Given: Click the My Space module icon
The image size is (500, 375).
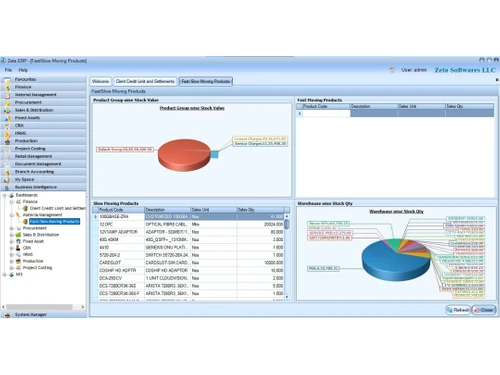Looking at the screenshot, I should point(7,180).
